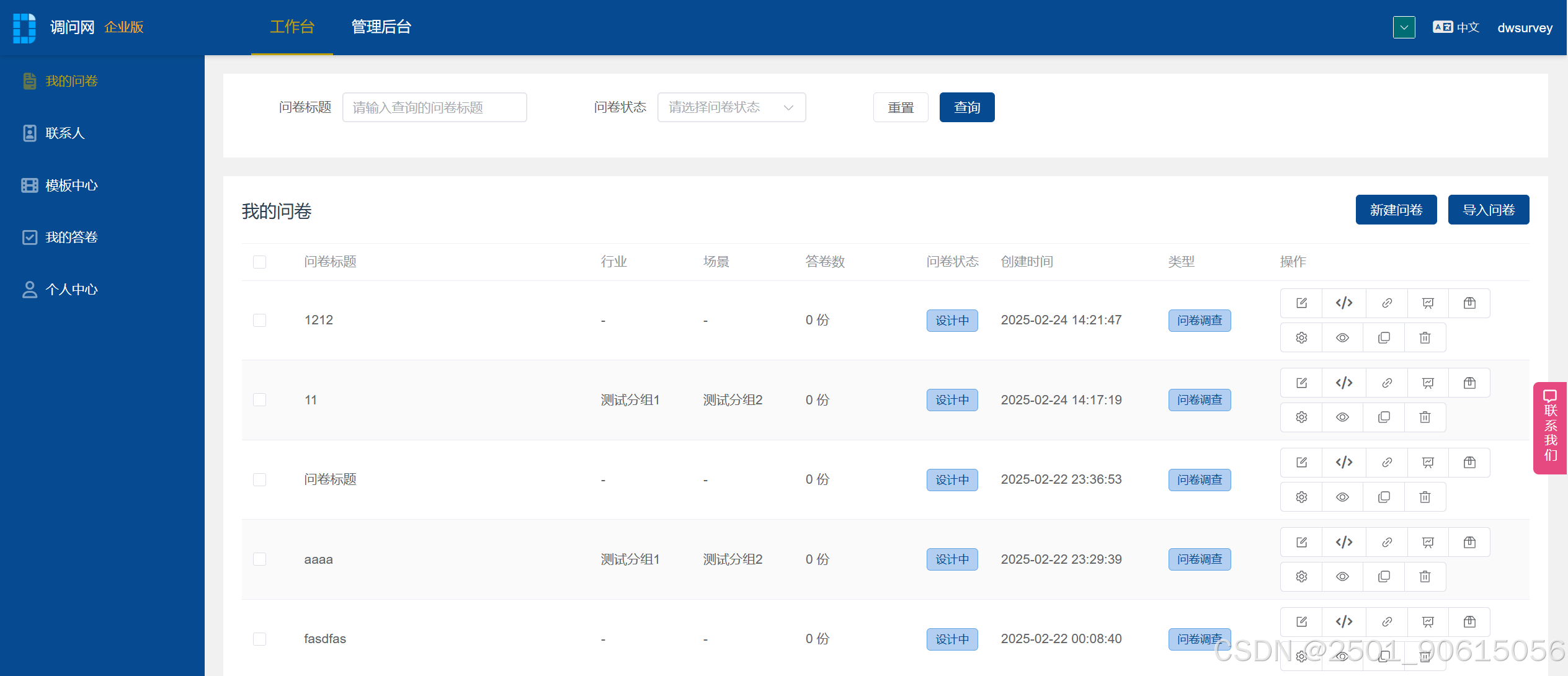Click the copy icon for survey 11
1568x676 pixels.
click(1384, 417)
